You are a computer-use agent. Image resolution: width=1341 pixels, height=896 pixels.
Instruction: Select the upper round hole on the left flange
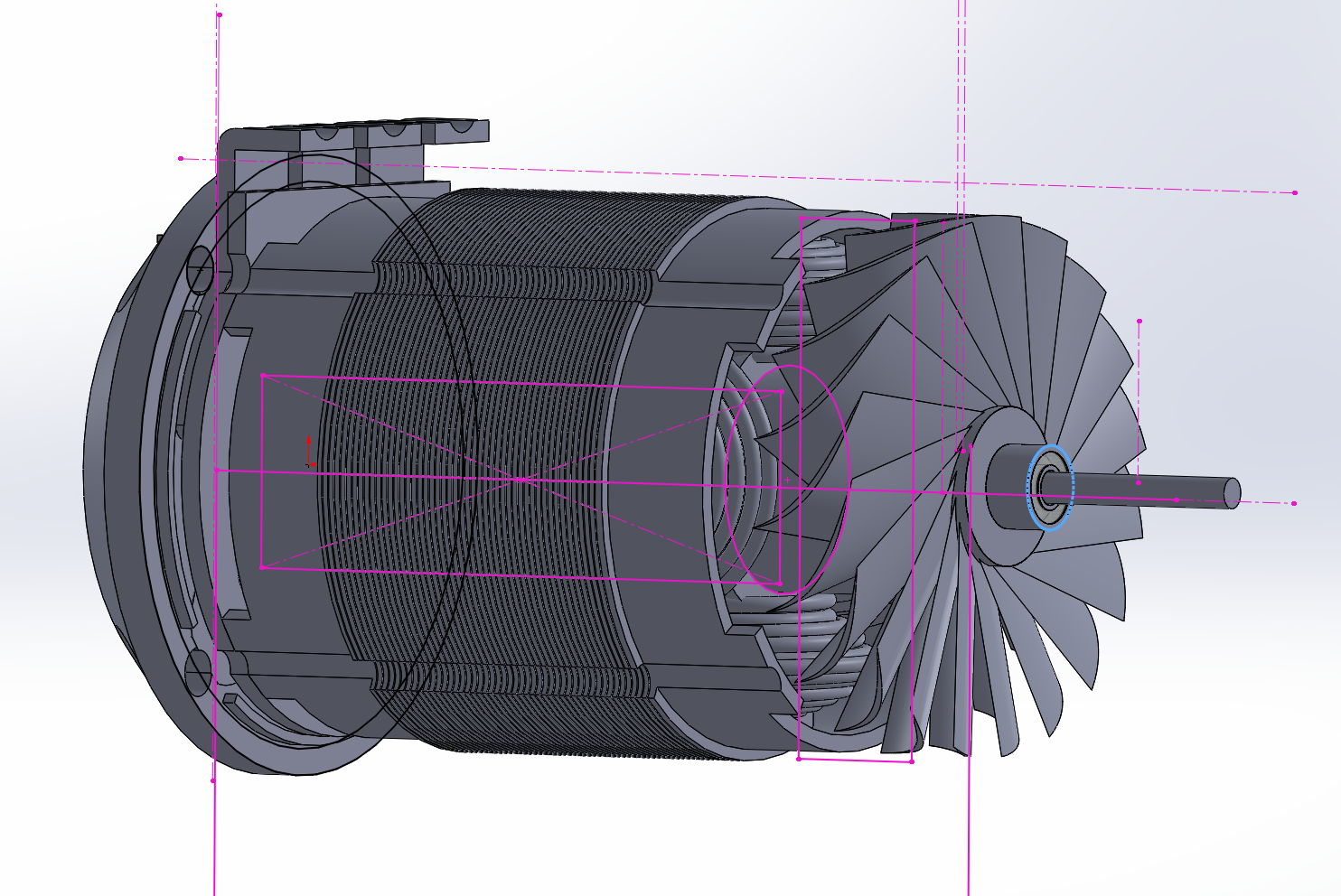[200, 269]
